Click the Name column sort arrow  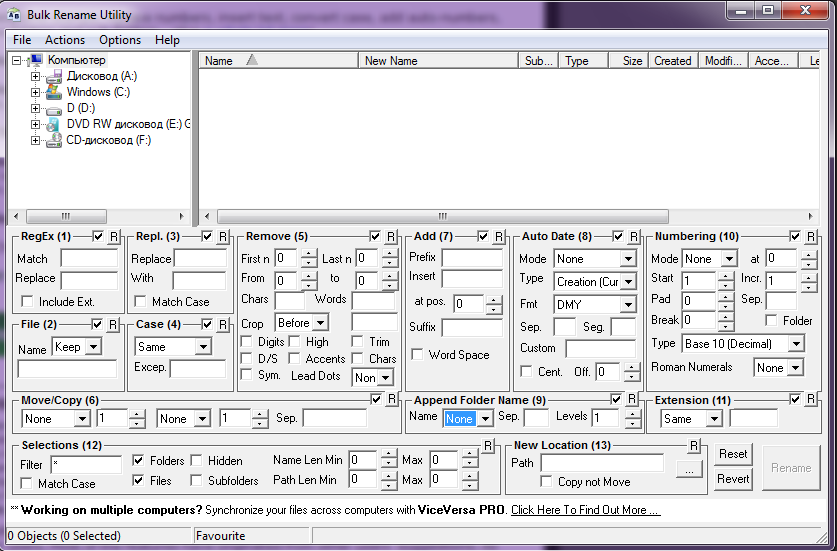point(252,60)
